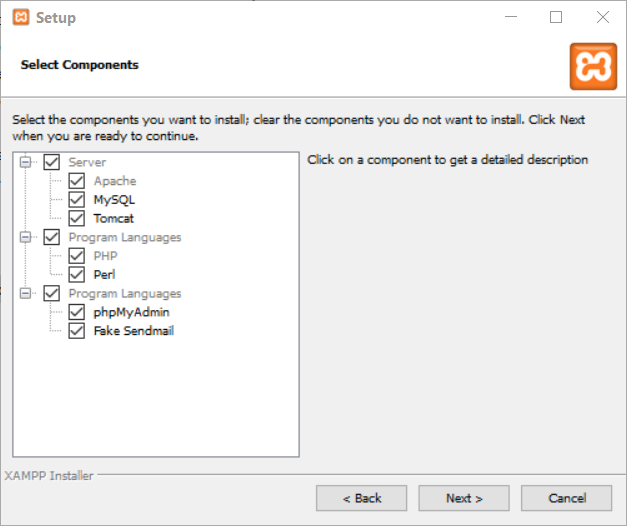Select the MySQL label for description
627x526 pixels.
pos(114,200)
